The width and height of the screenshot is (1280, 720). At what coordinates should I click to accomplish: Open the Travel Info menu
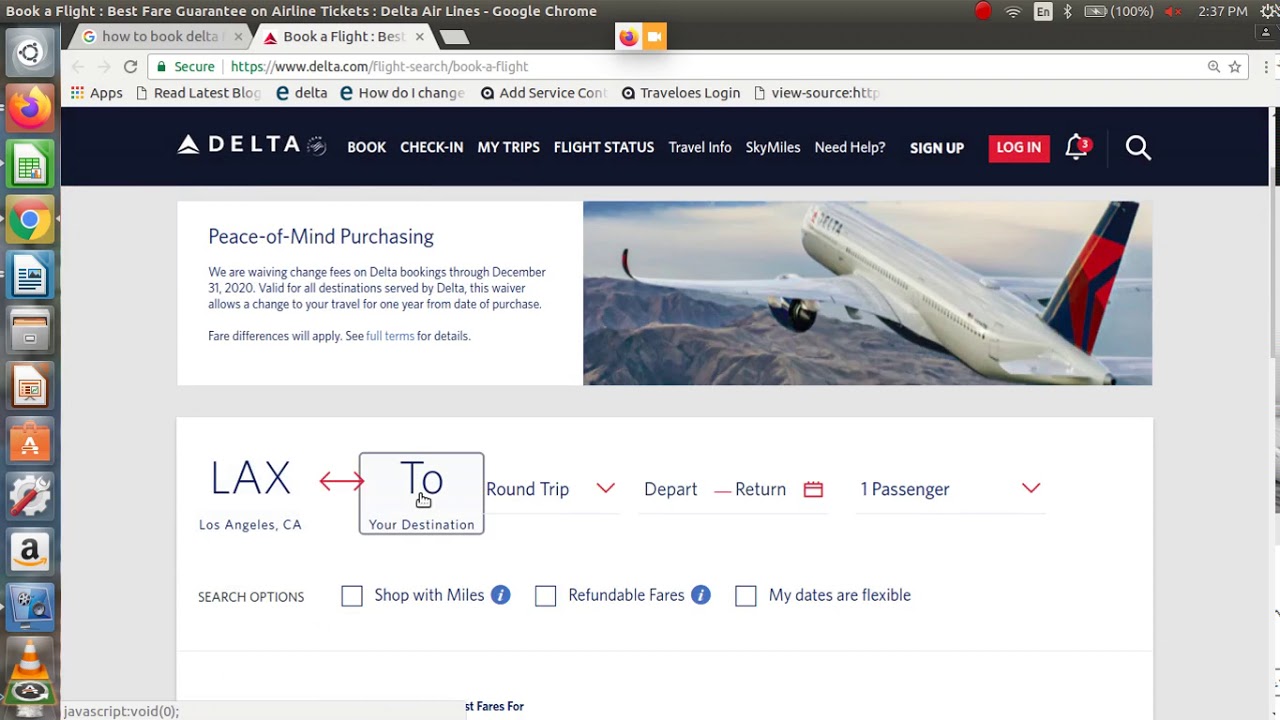click(700, 147)
